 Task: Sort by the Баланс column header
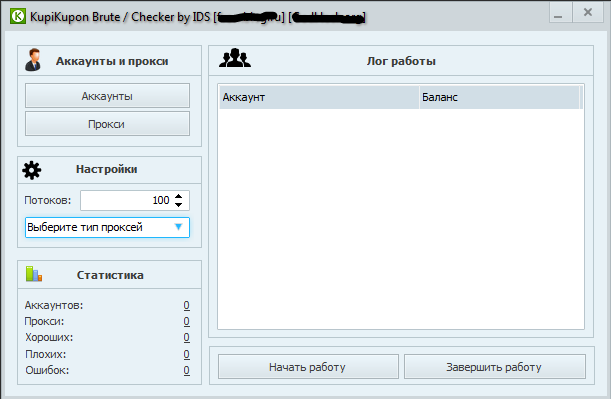click(500, 97)
